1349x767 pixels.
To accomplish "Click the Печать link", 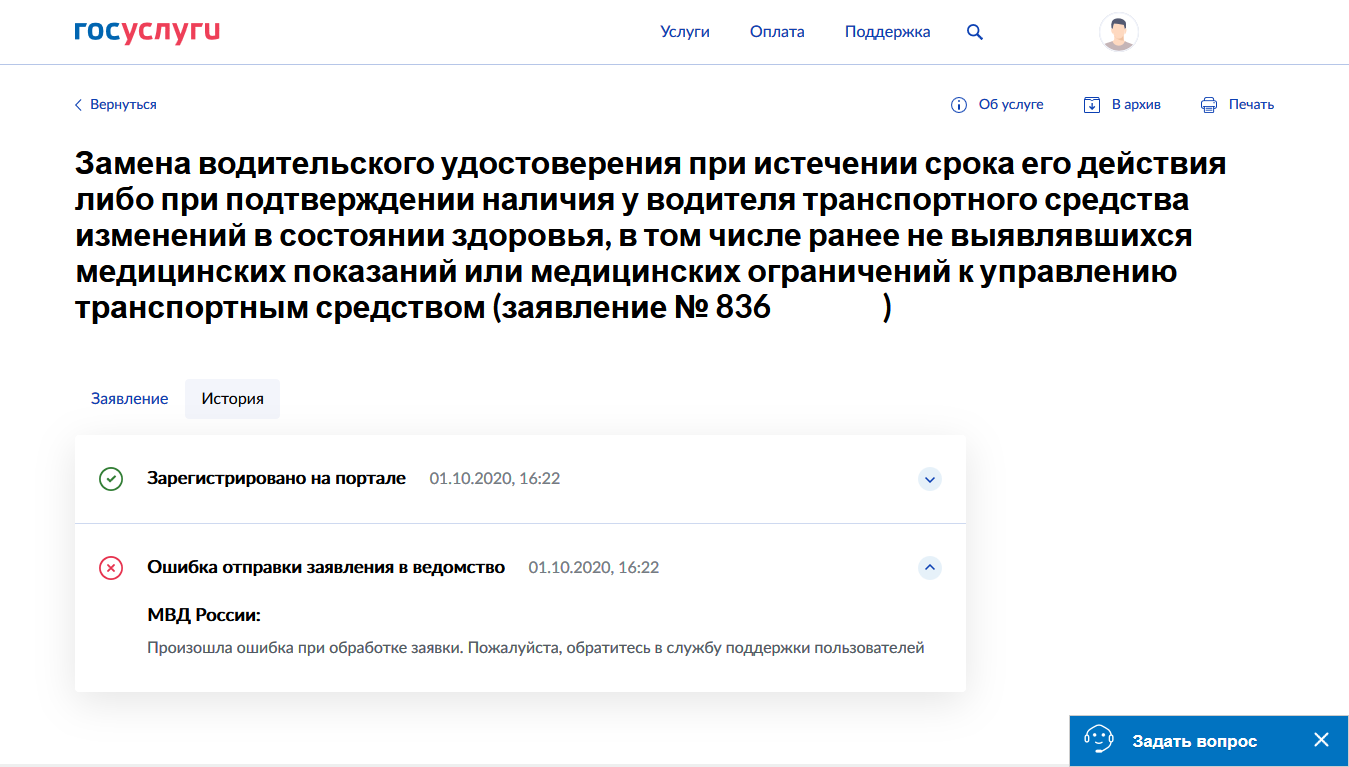I will (1251, 105).
